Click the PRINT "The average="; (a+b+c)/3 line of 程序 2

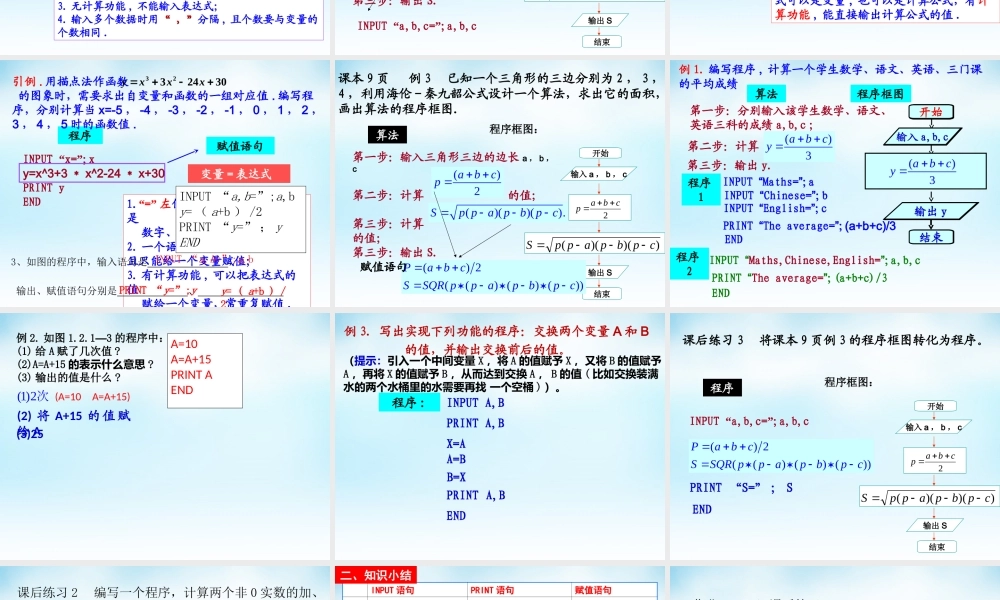799,278
